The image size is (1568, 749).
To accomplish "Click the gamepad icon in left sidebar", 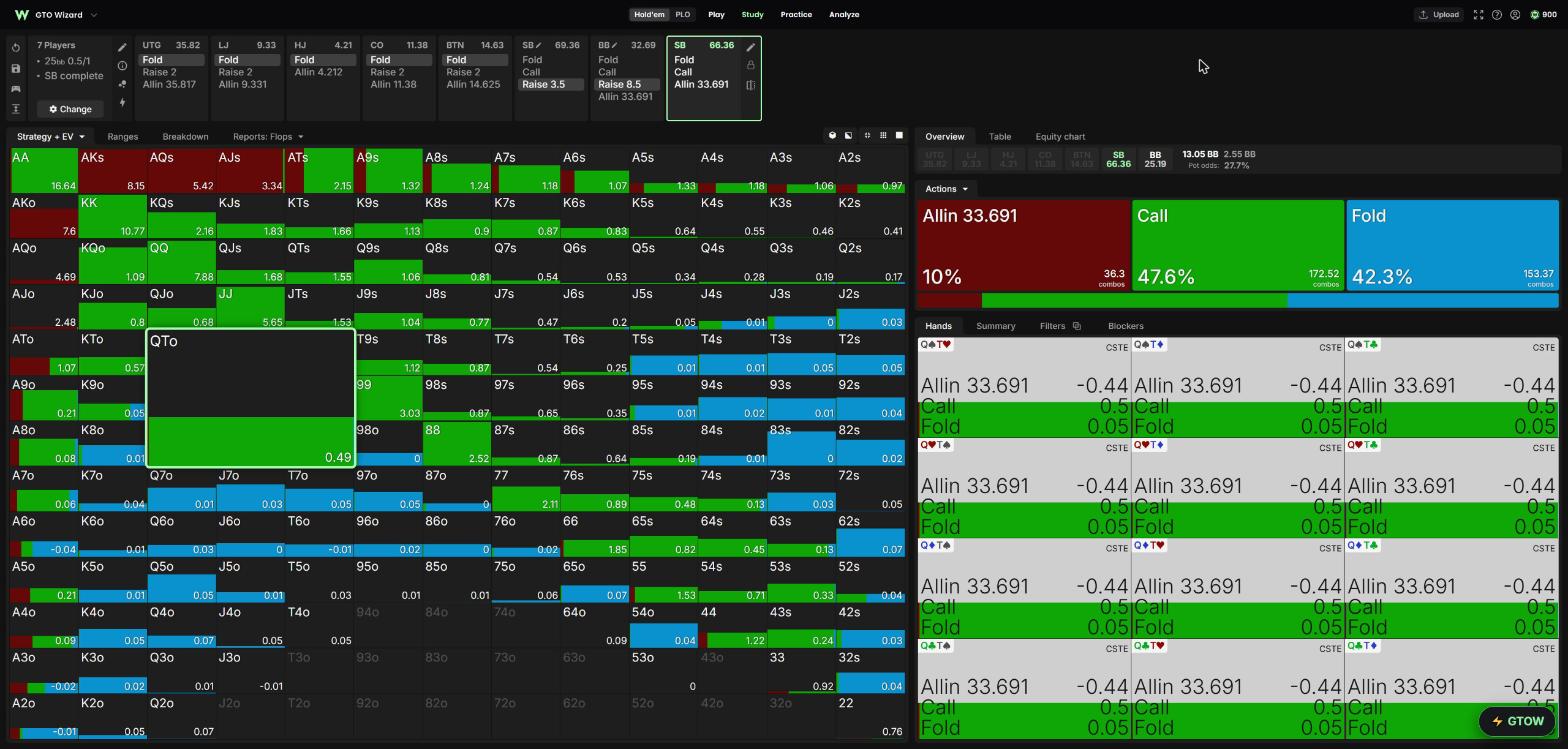I will click(16, 88).
